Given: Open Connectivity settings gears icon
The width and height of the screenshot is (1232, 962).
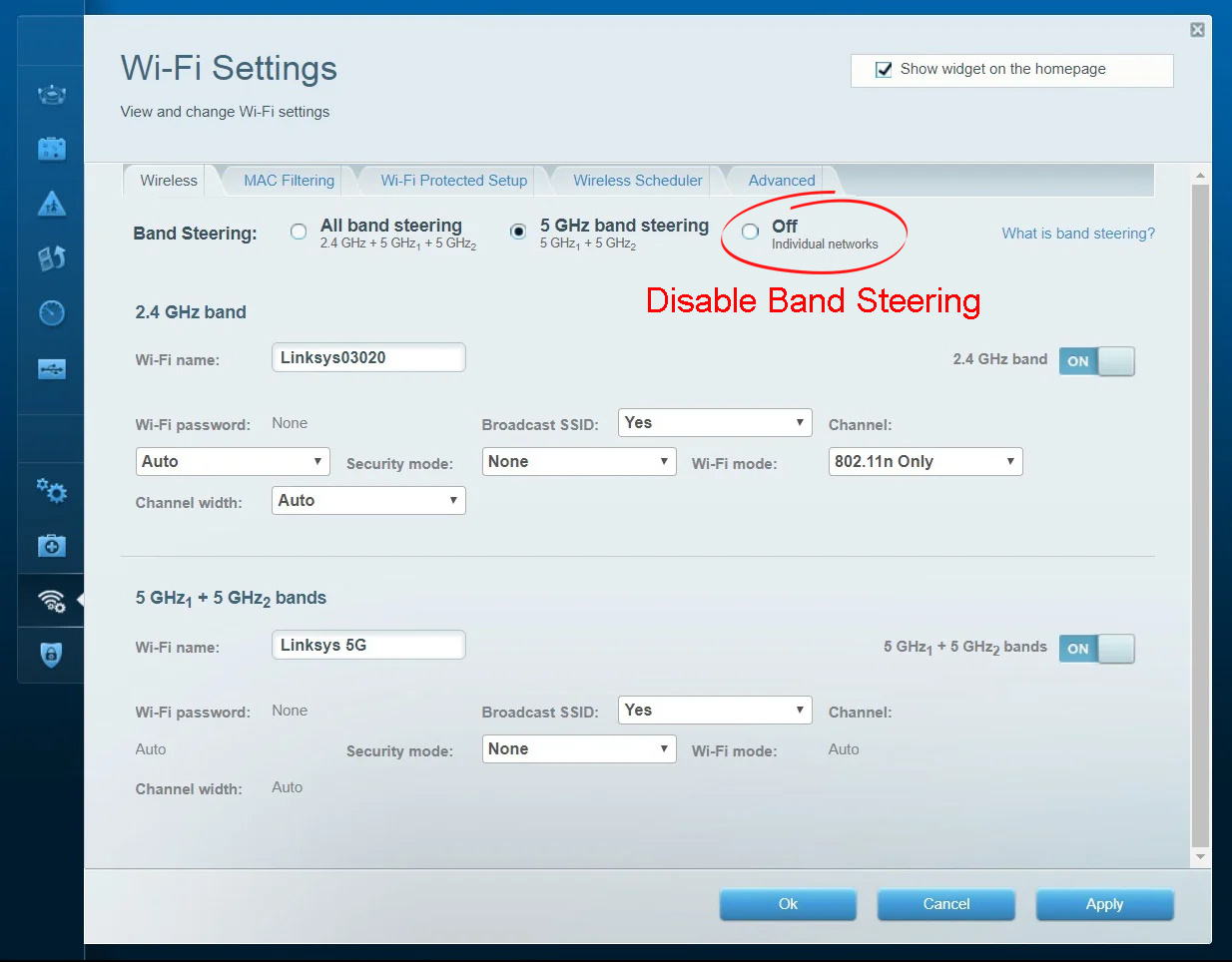Looking at the screenshot, I should (x=51, y=491).
